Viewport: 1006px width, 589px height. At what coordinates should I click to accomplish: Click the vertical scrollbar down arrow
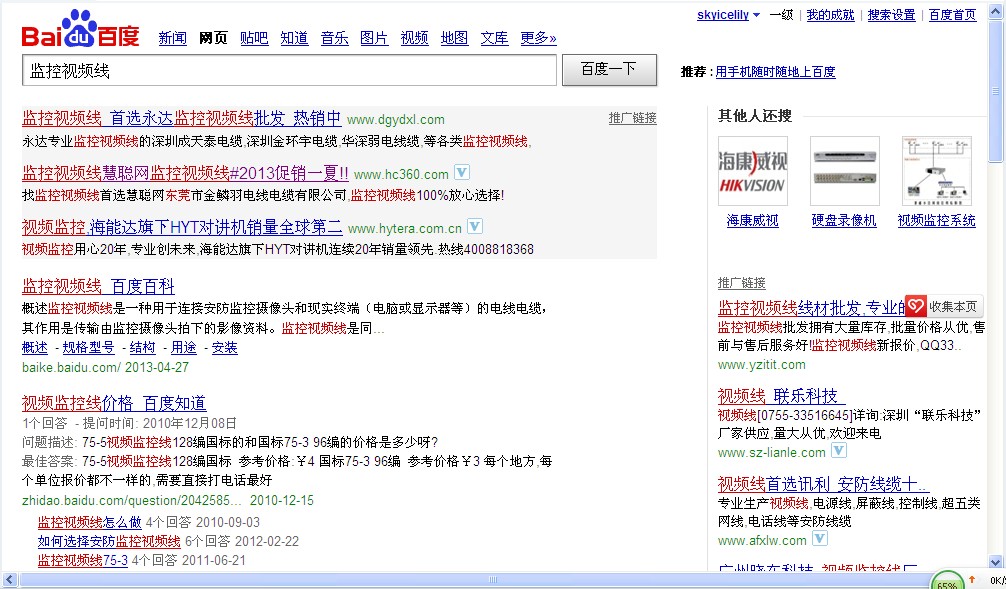tap(996, 562)
